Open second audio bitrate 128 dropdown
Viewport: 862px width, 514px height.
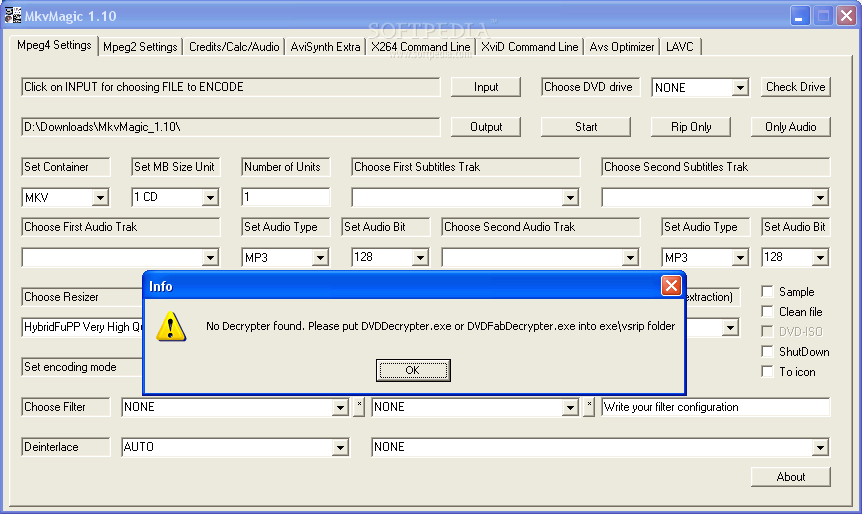(x=820, y=257)
